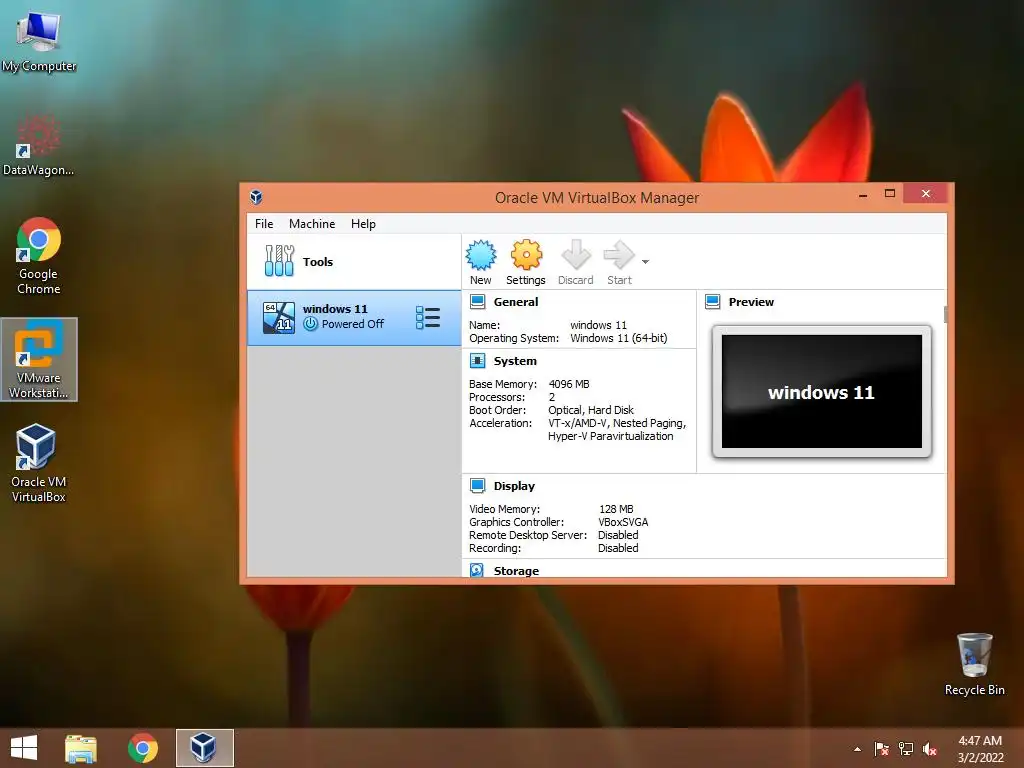Image resolution: width=1024 pixels, height=768 pixels.
Task: Select the Google Chrome desktop shortcut
Action: point(39,256)
